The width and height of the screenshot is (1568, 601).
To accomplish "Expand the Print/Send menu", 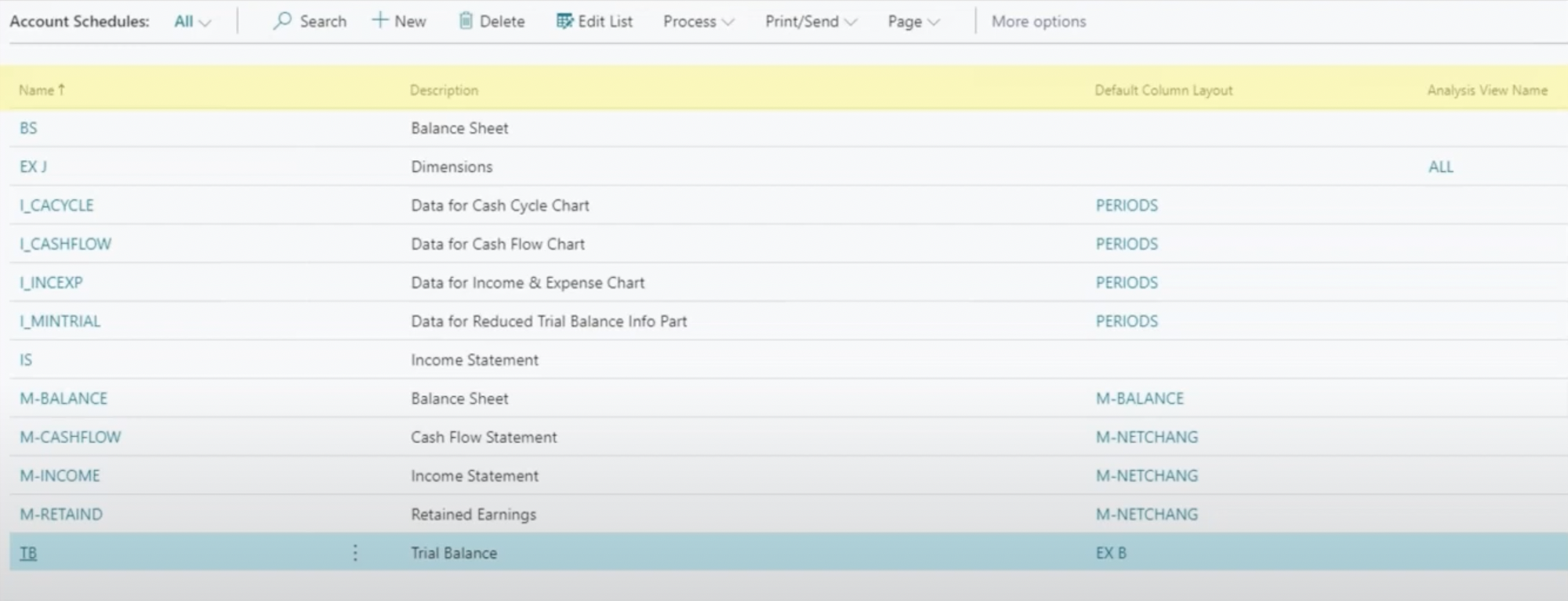I will 811,22.
